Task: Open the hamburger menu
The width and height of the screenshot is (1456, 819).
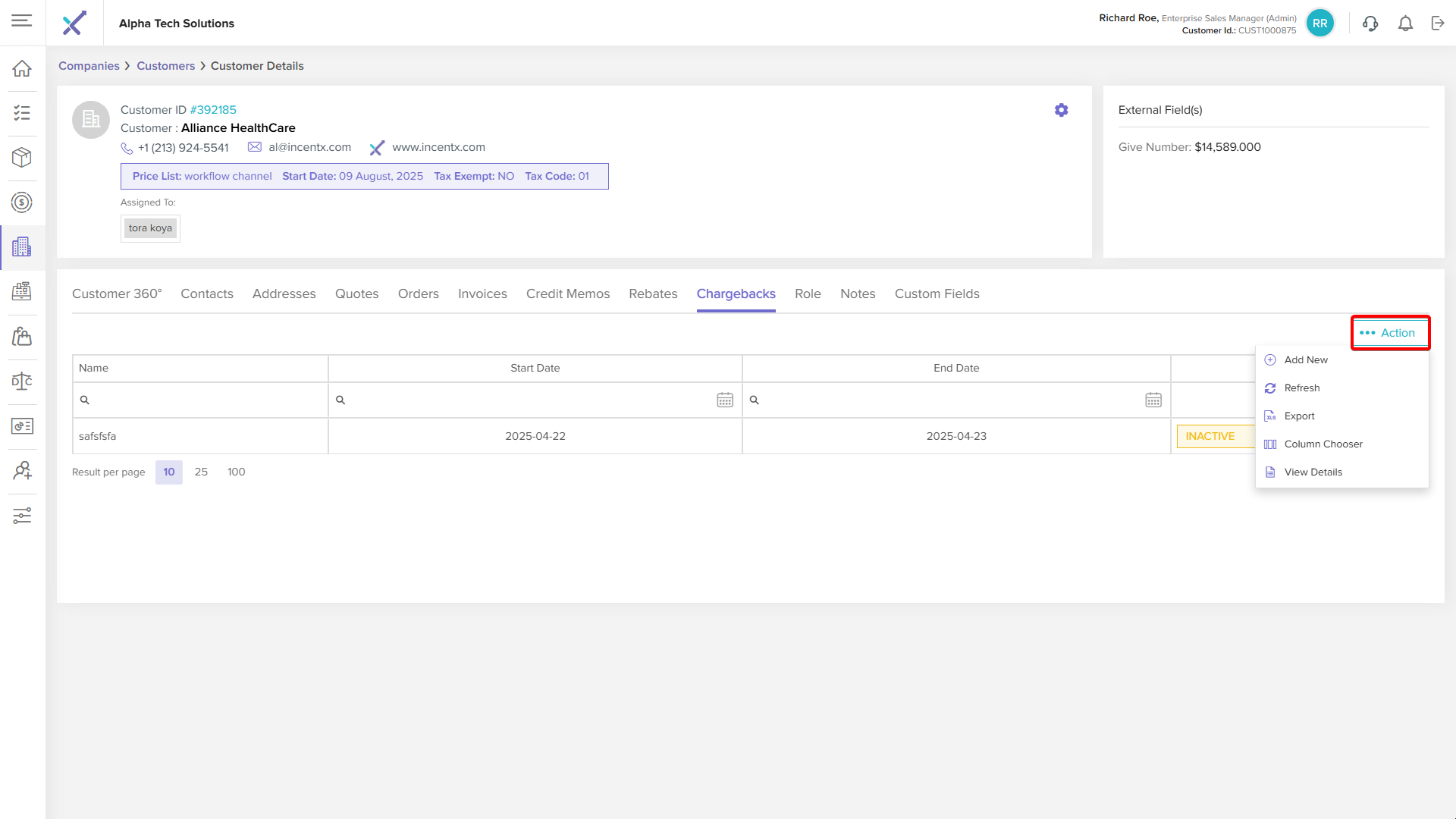Action: click(x=22, y=21)
